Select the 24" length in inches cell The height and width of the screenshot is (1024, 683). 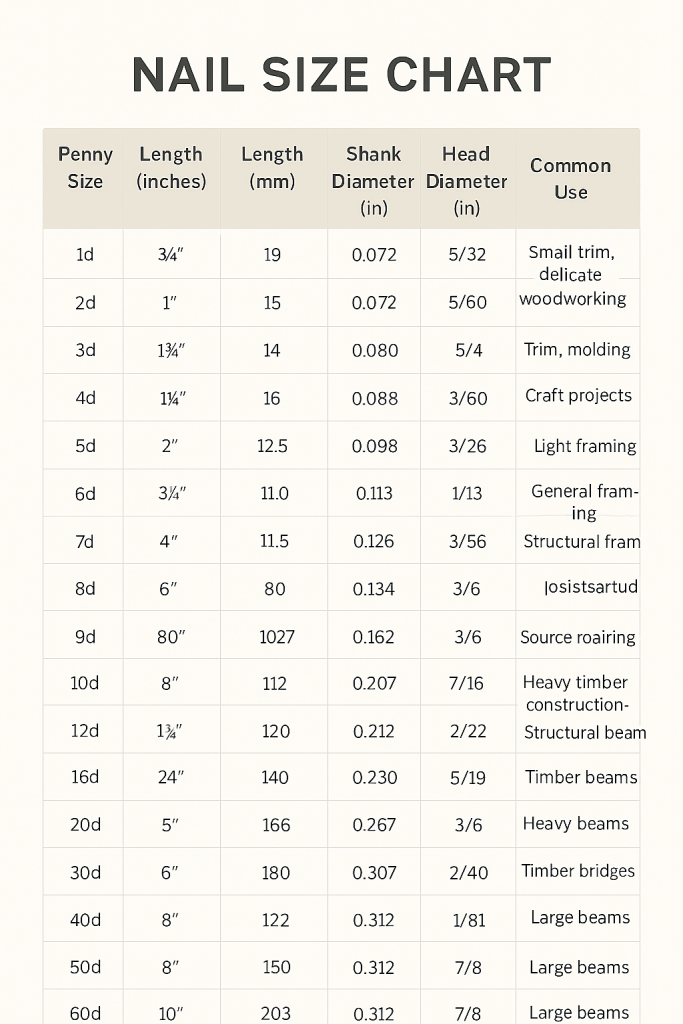coord(168,777)
